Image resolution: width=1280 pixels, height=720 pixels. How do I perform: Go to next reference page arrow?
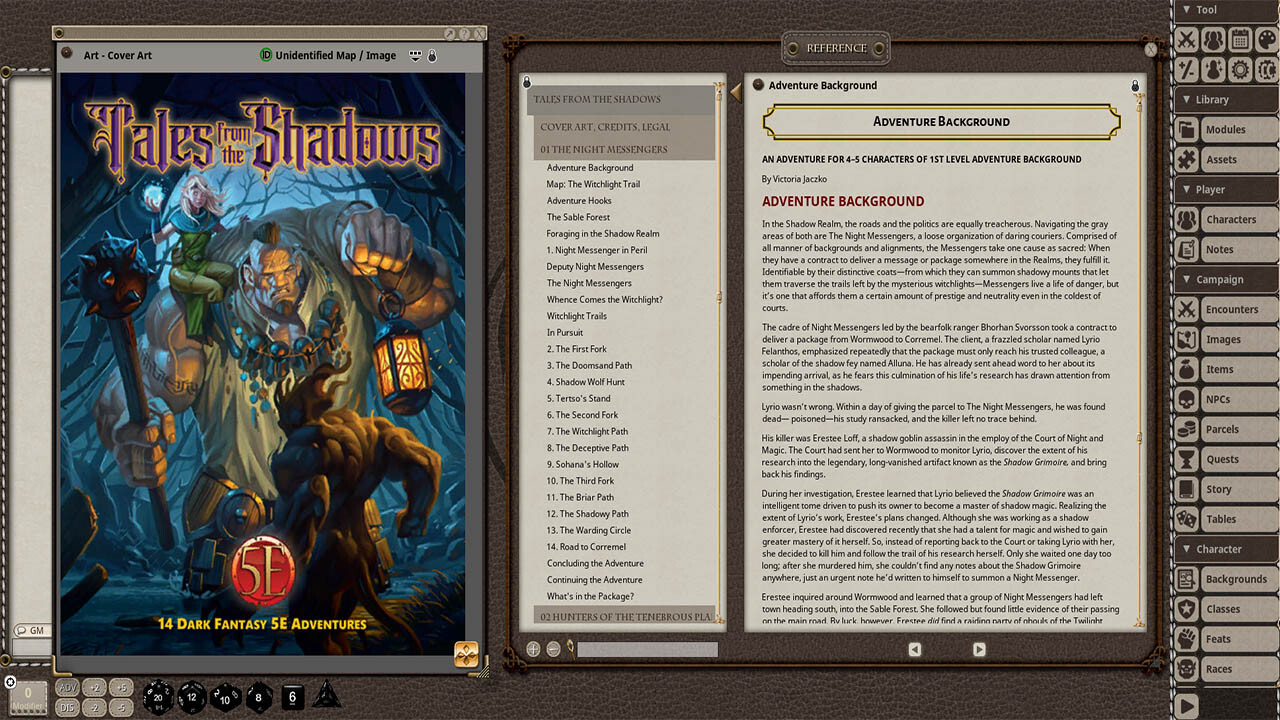pyautogui.click(x=979, y=649)
